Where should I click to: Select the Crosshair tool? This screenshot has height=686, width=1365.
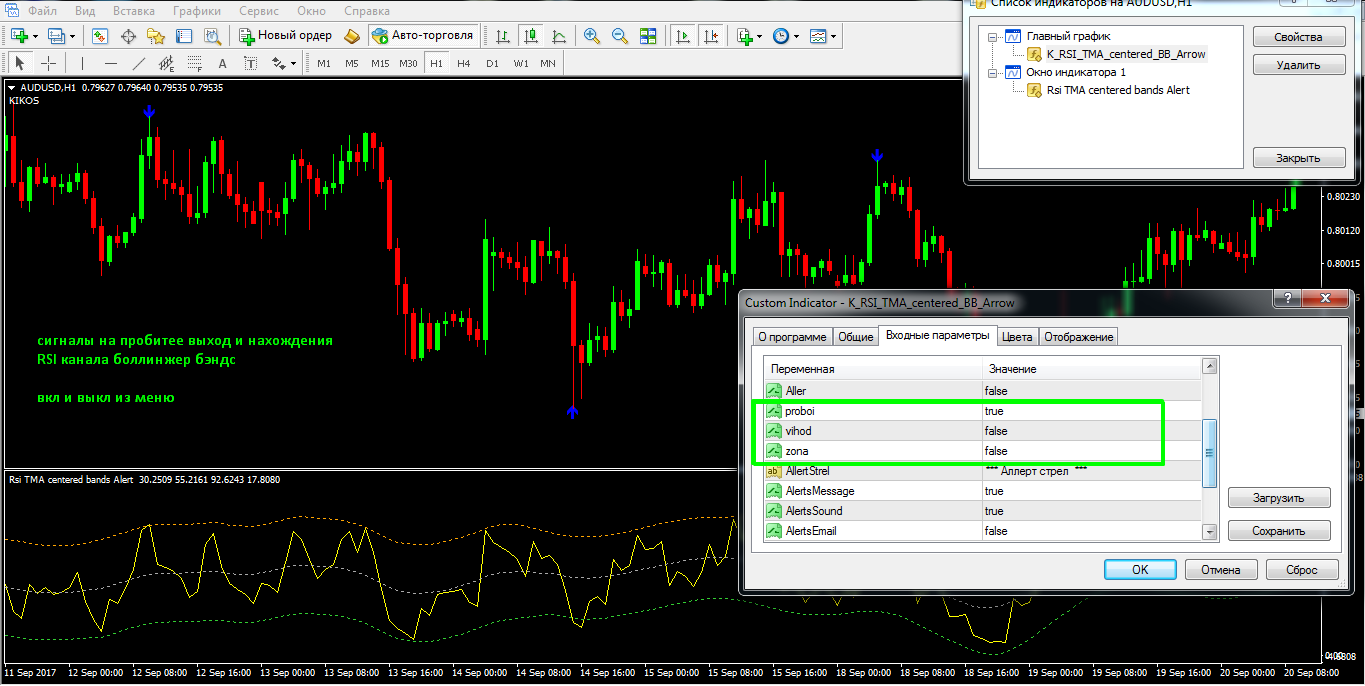pyautogui.click(x=48, y=64)
